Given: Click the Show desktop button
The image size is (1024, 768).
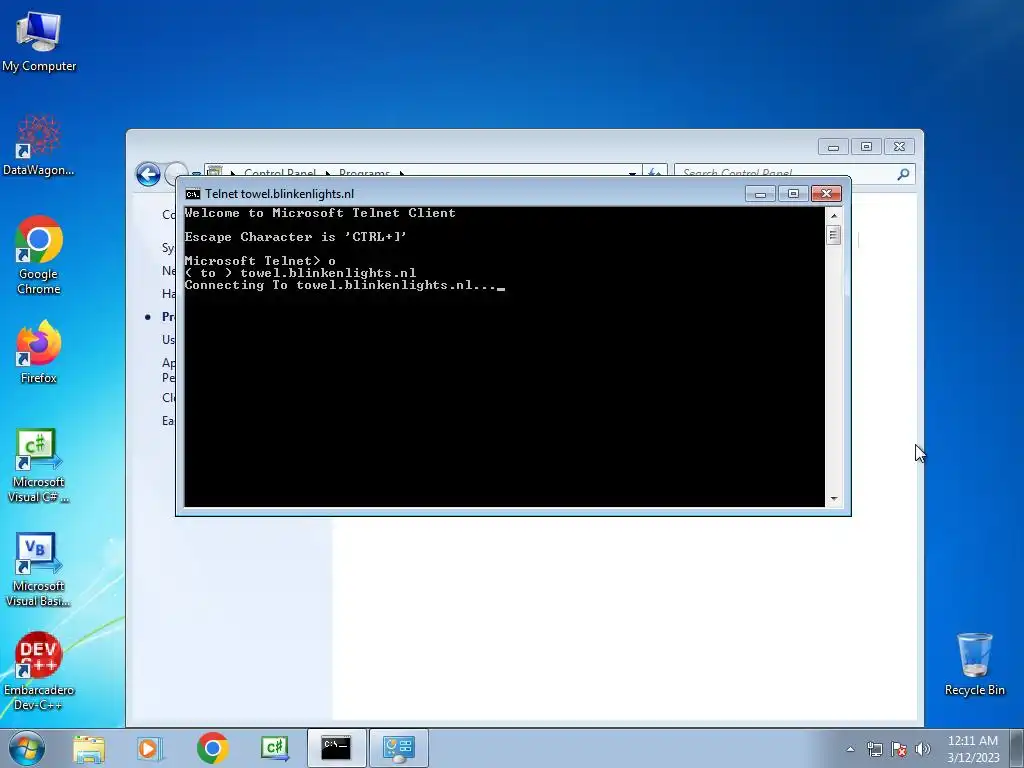Looking at the screenshot, I should [1017, 748].
